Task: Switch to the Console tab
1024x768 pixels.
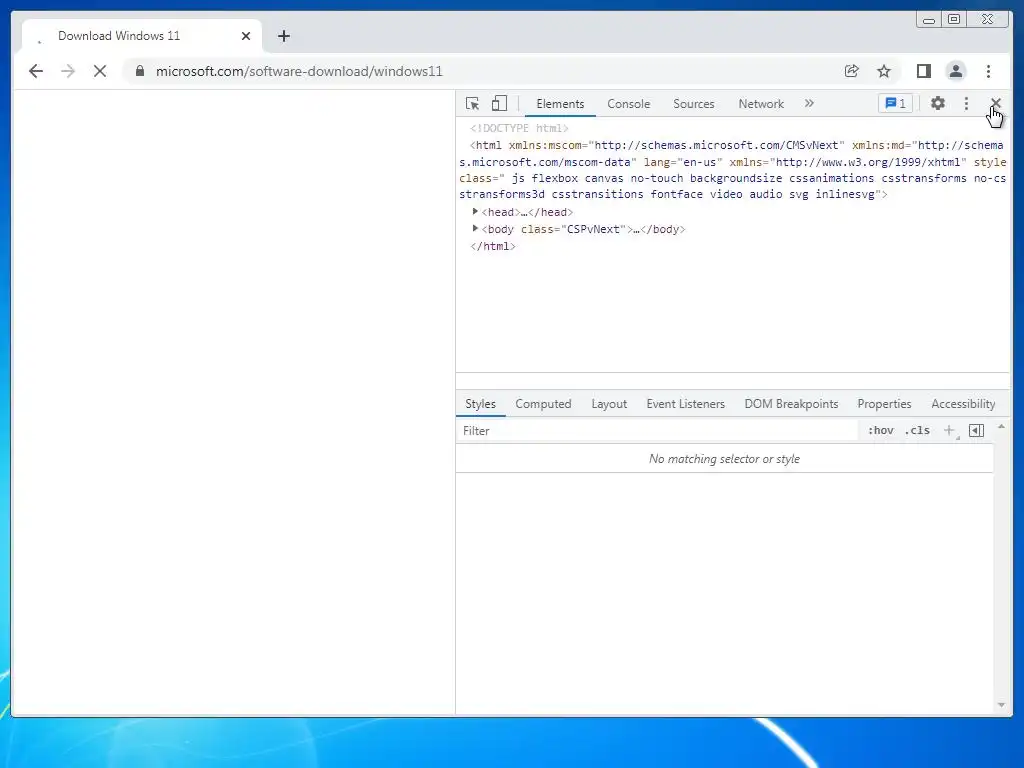Action: pyautogui.click(x=628, y=104)
